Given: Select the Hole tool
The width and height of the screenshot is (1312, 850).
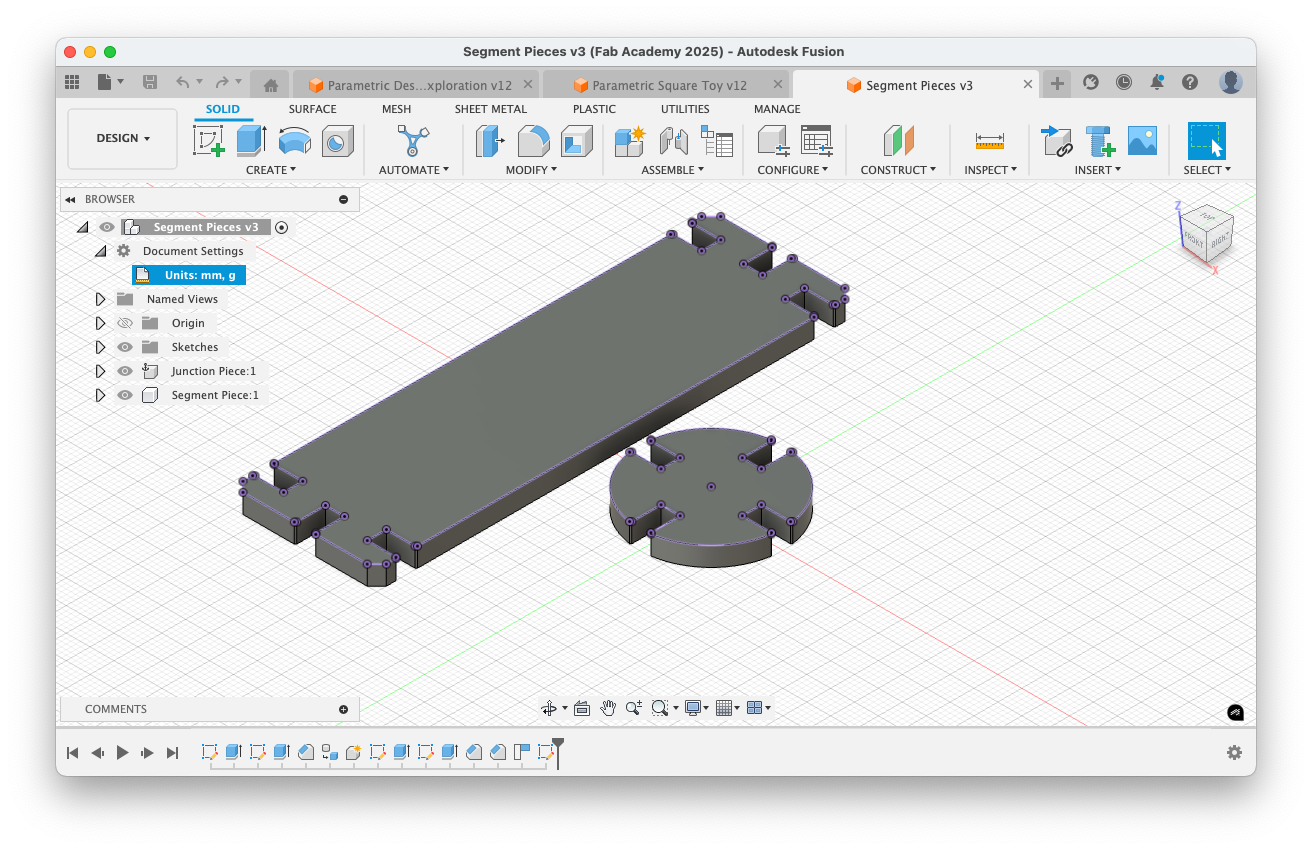Looking at the screenshot, I should click(x=338, y=141).
